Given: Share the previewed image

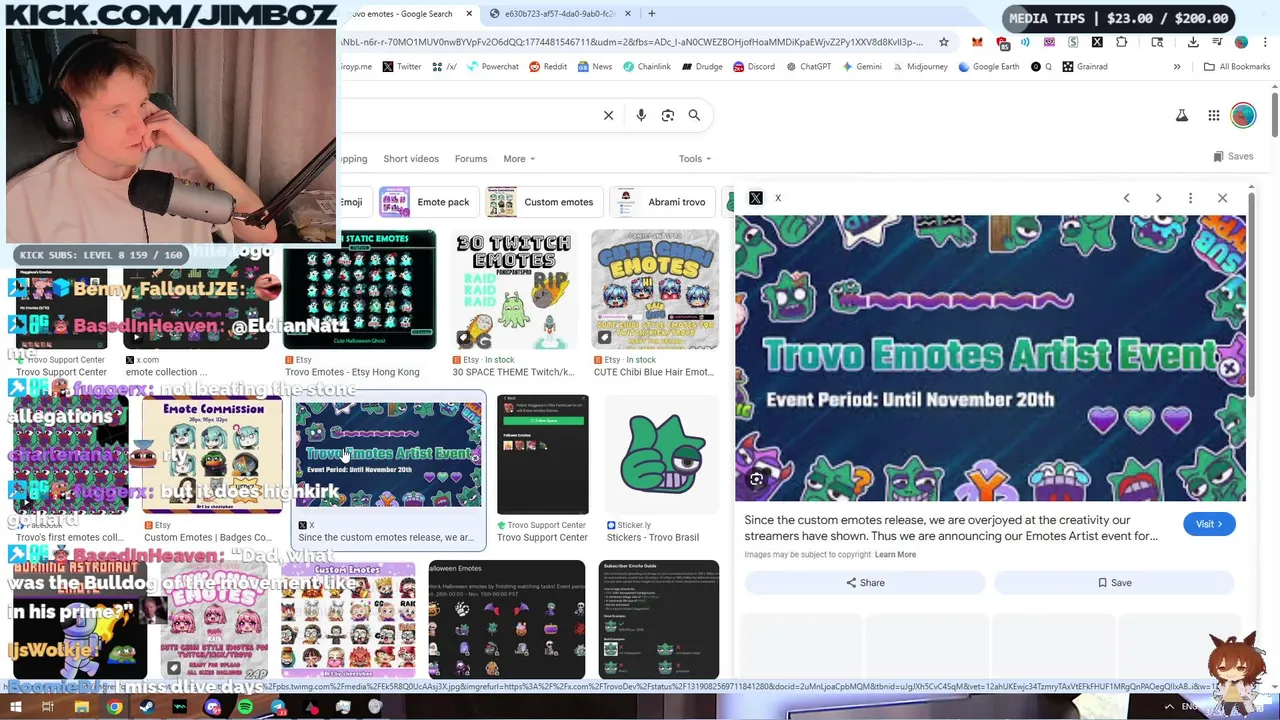Looking at the screenshot, I should (865, 582).
